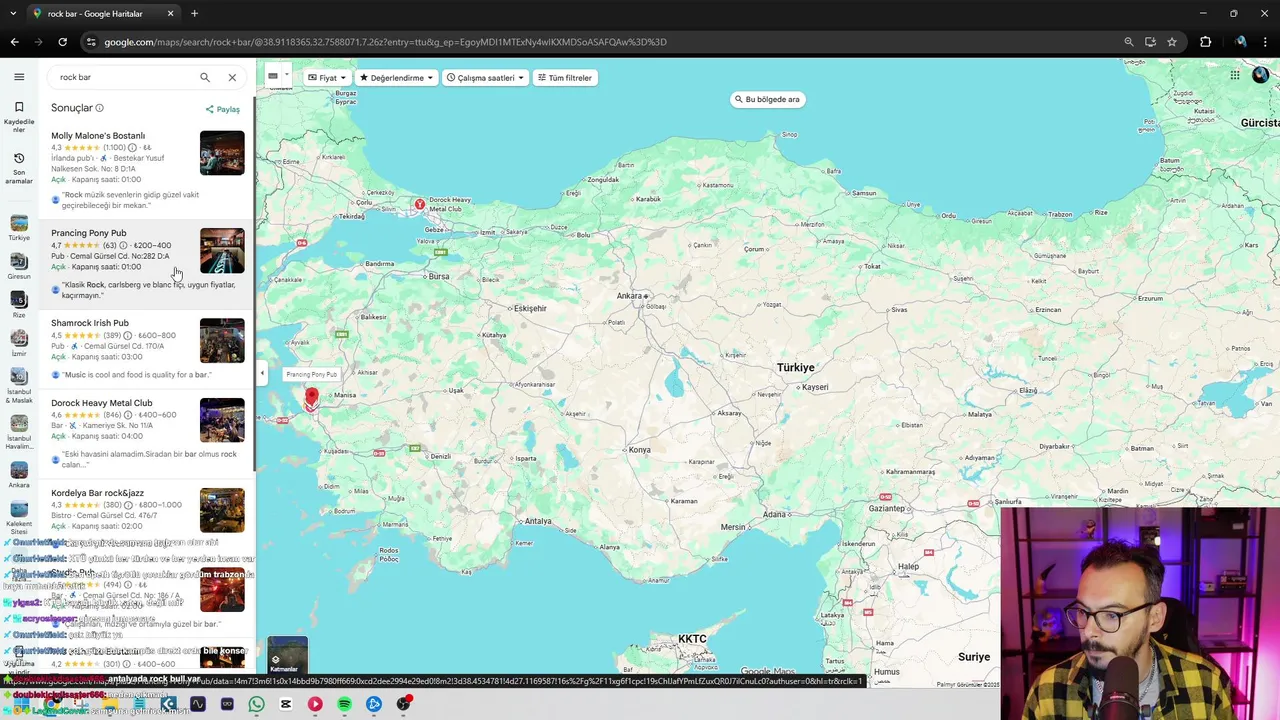Image resolution: width=1280 pixels, height=720 pixels.
Task: Expand the Değerlendirme rating filter
Action: 397,78
